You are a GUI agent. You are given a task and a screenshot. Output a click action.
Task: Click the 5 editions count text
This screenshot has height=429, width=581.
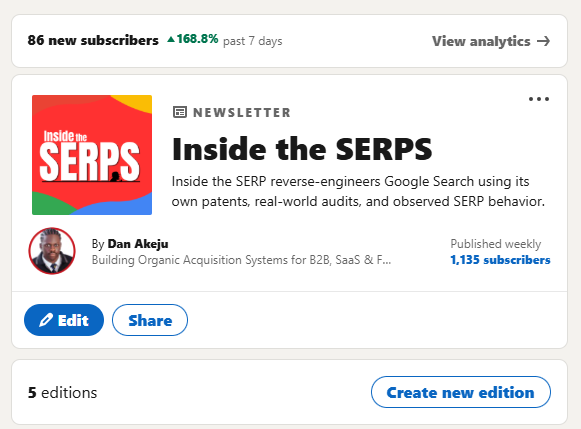click(62, 393)
